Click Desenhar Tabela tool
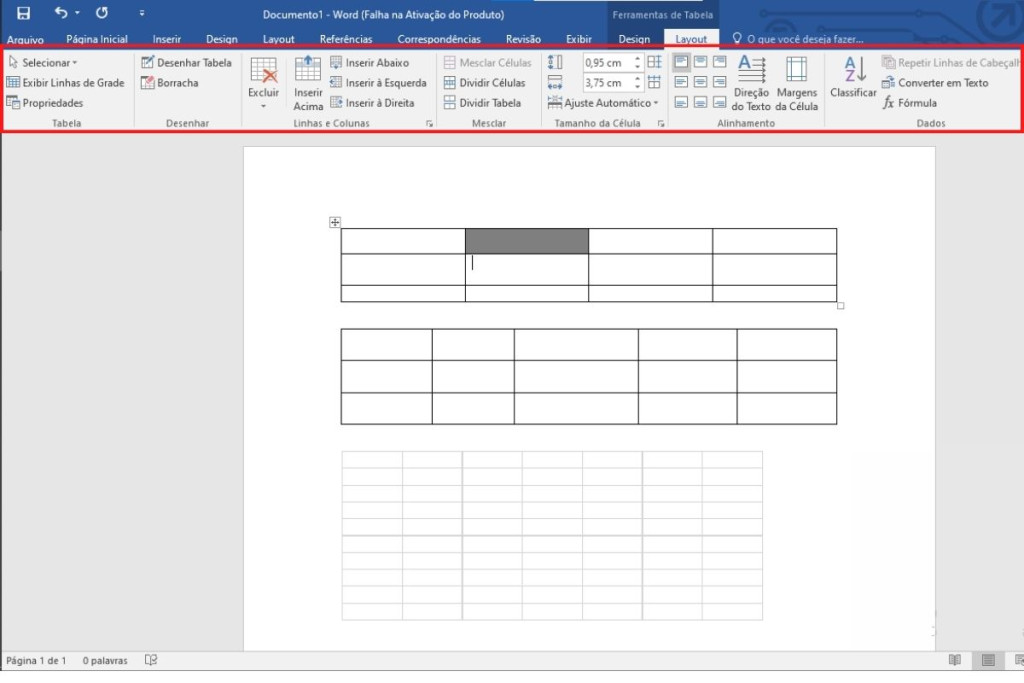 (x=186, y=63)
